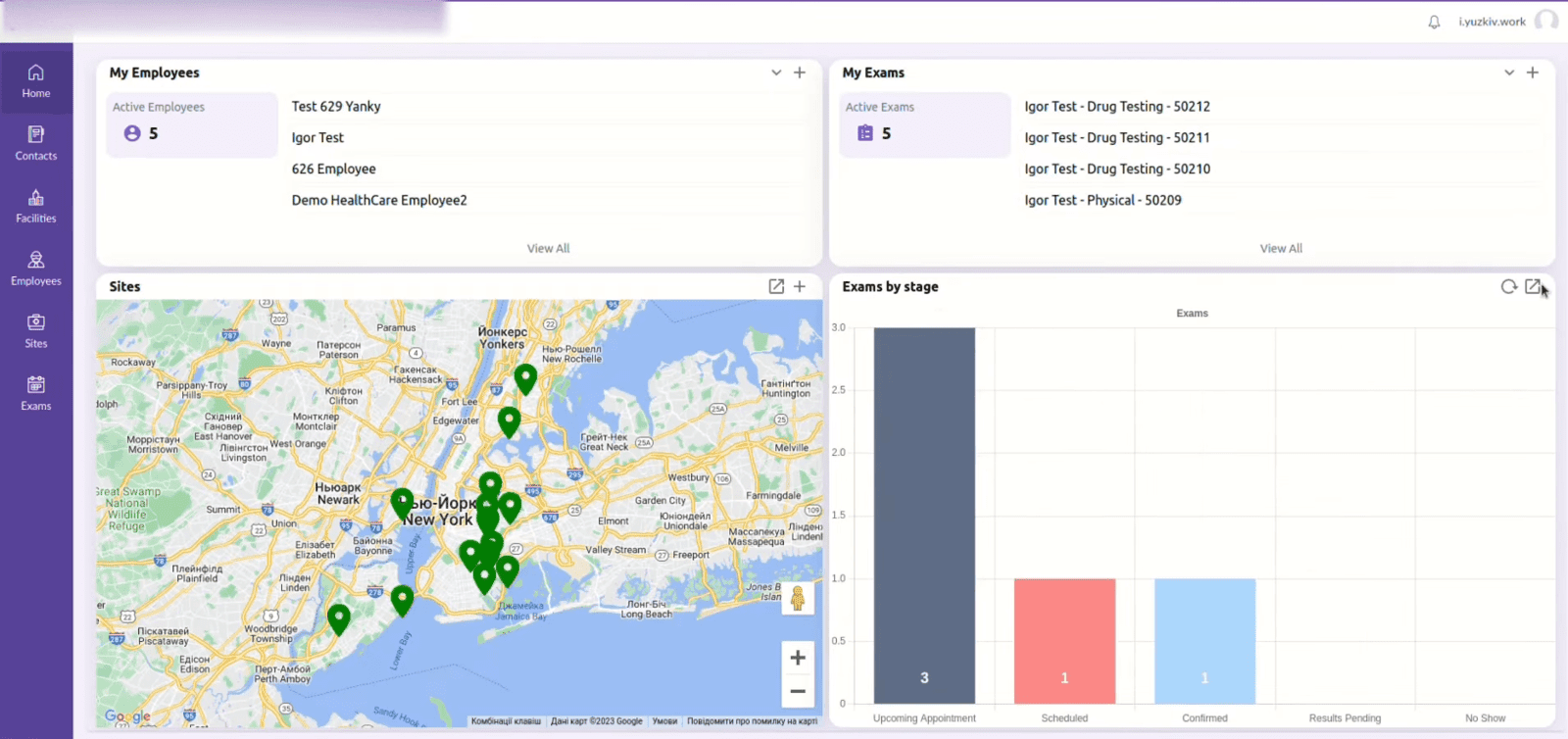Viewport: 1568px width, 739px height.
Task: Collapse the My Exams panel chevron
Action: 1509,73
